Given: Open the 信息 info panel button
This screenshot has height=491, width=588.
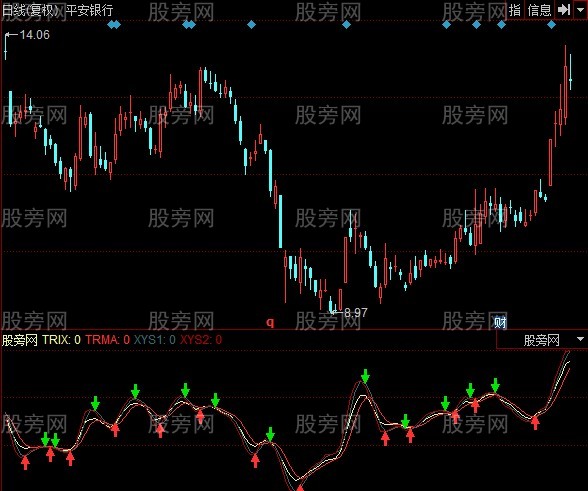Looking at the screenshot, I should pyautogui.click(x=539, y=10).
